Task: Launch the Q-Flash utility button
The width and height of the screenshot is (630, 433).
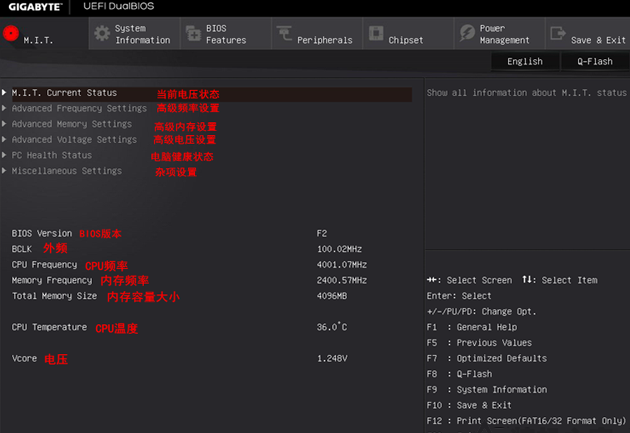Action: 594,61
